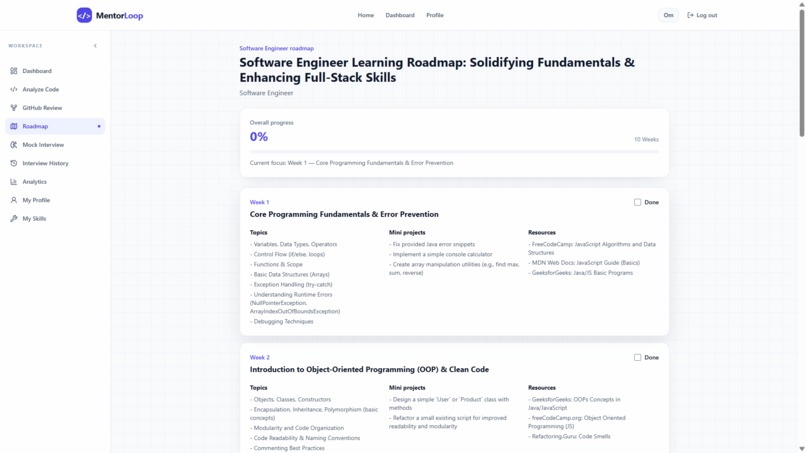Click Modularity and Code Organization topic
806x453 pixels.
[x=297, y=428]
